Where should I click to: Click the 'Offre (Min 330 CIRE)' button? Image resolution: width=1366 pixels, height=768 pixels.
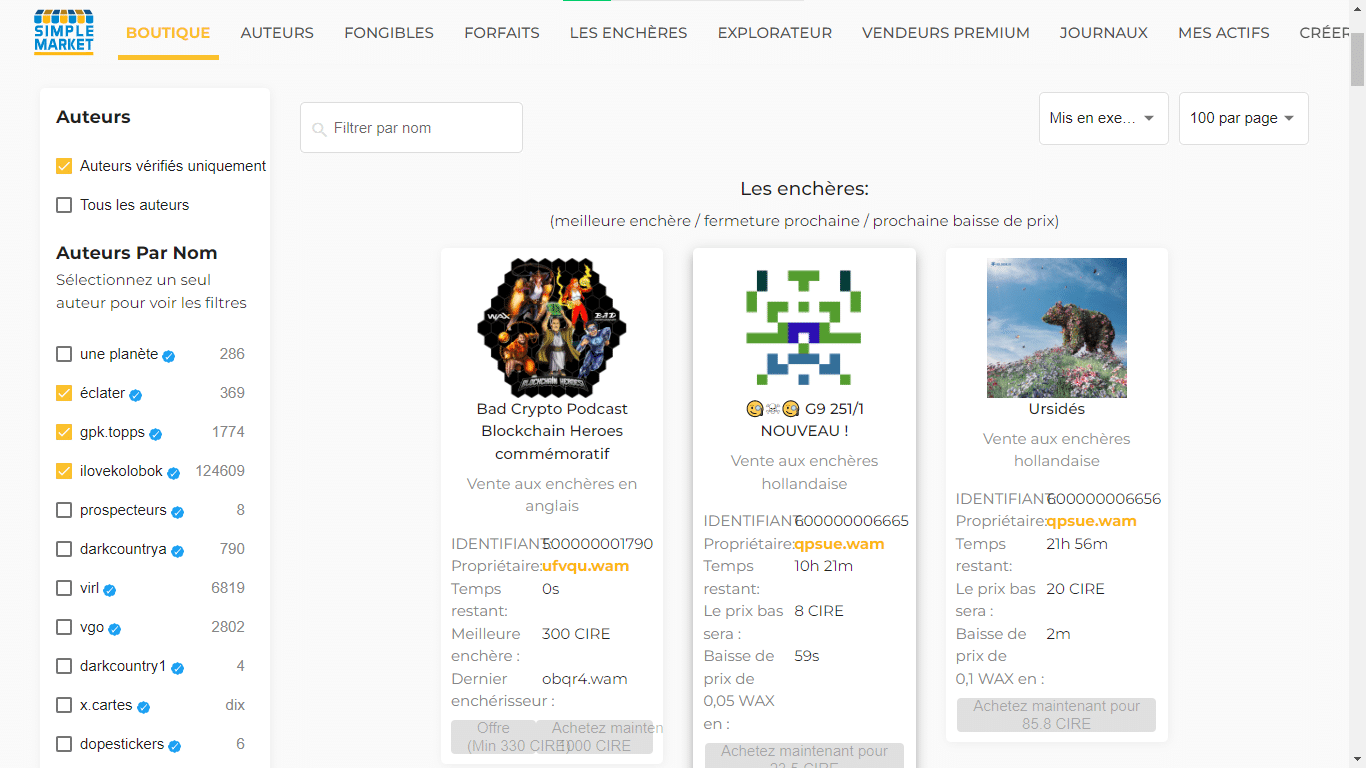click(493, 737)
